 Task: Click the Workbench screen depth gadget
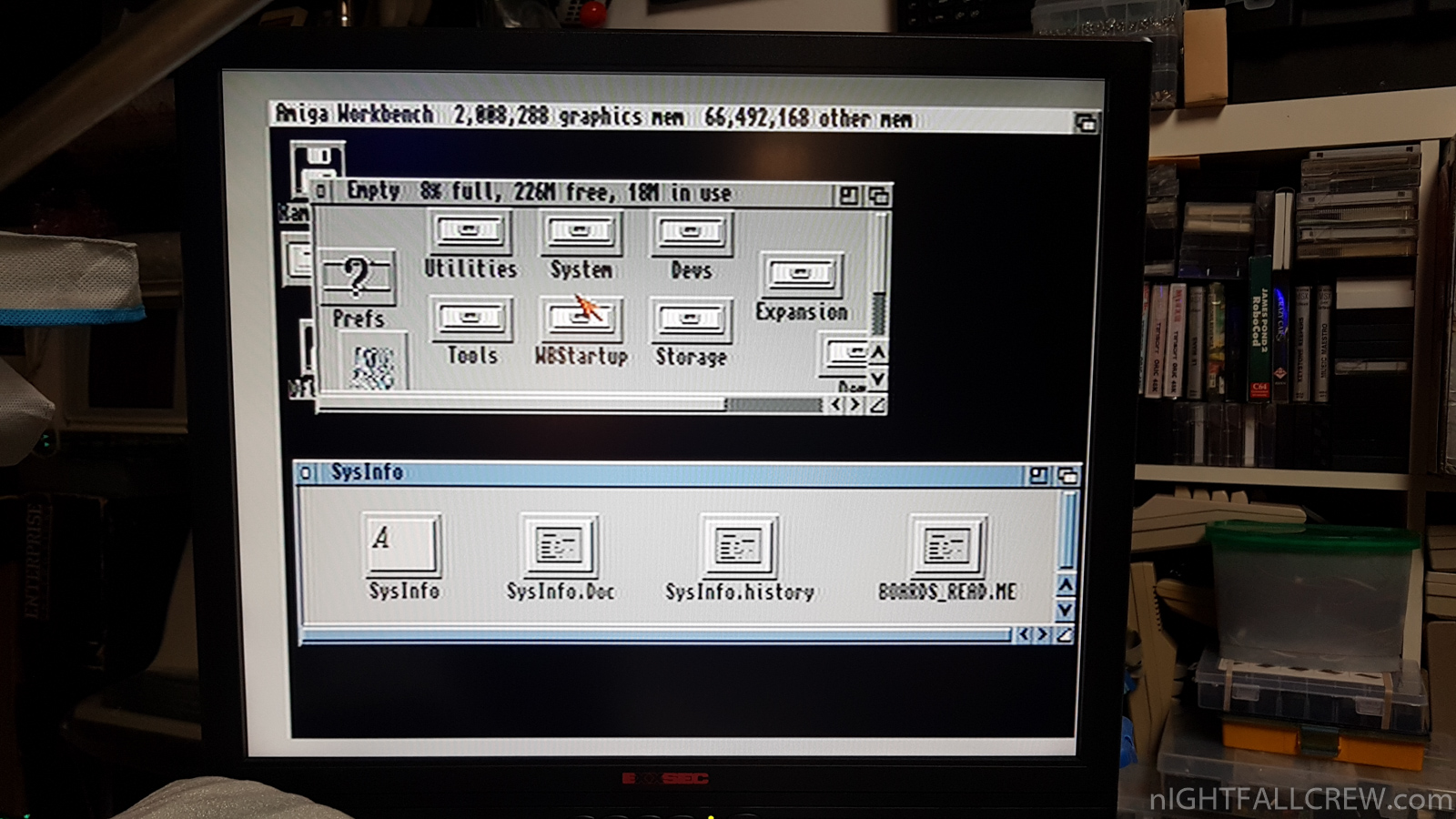[1086, 123]
